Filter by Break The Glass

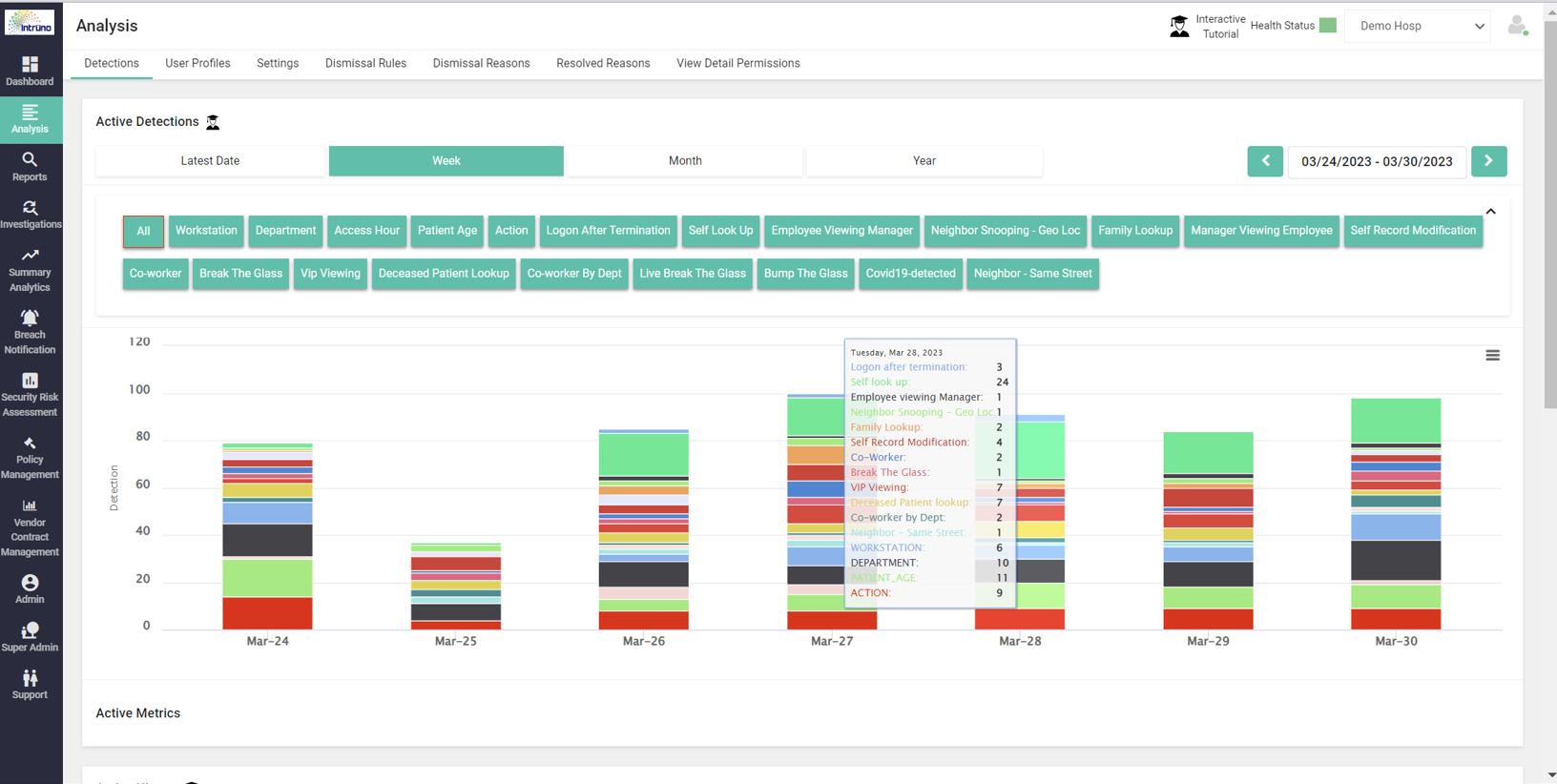click(240, 274)
